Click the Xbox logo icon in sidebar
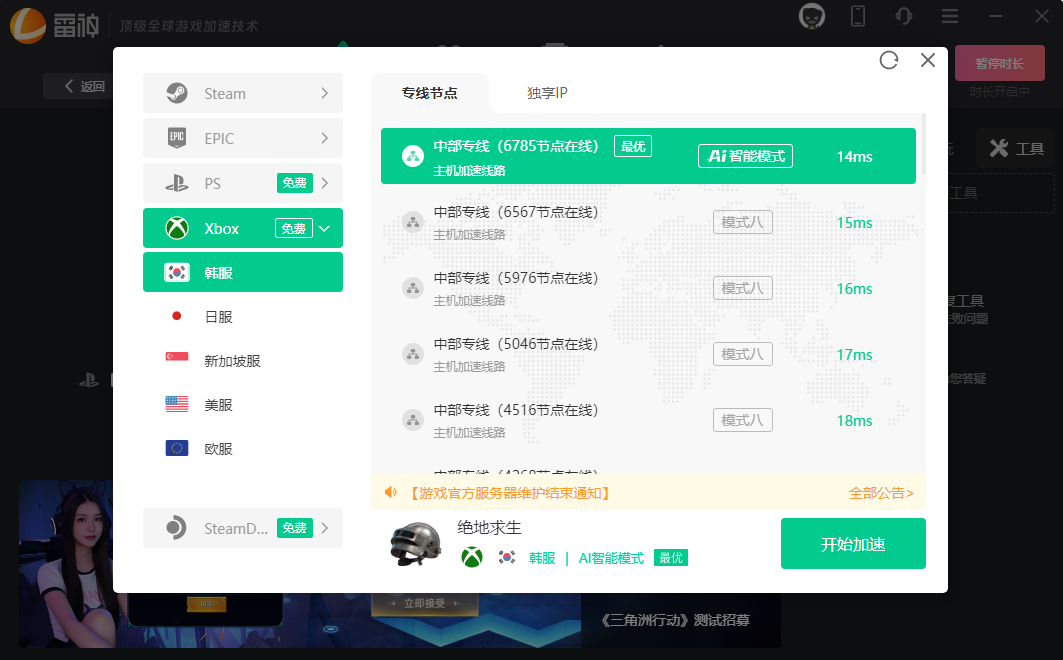 (177, 228)
